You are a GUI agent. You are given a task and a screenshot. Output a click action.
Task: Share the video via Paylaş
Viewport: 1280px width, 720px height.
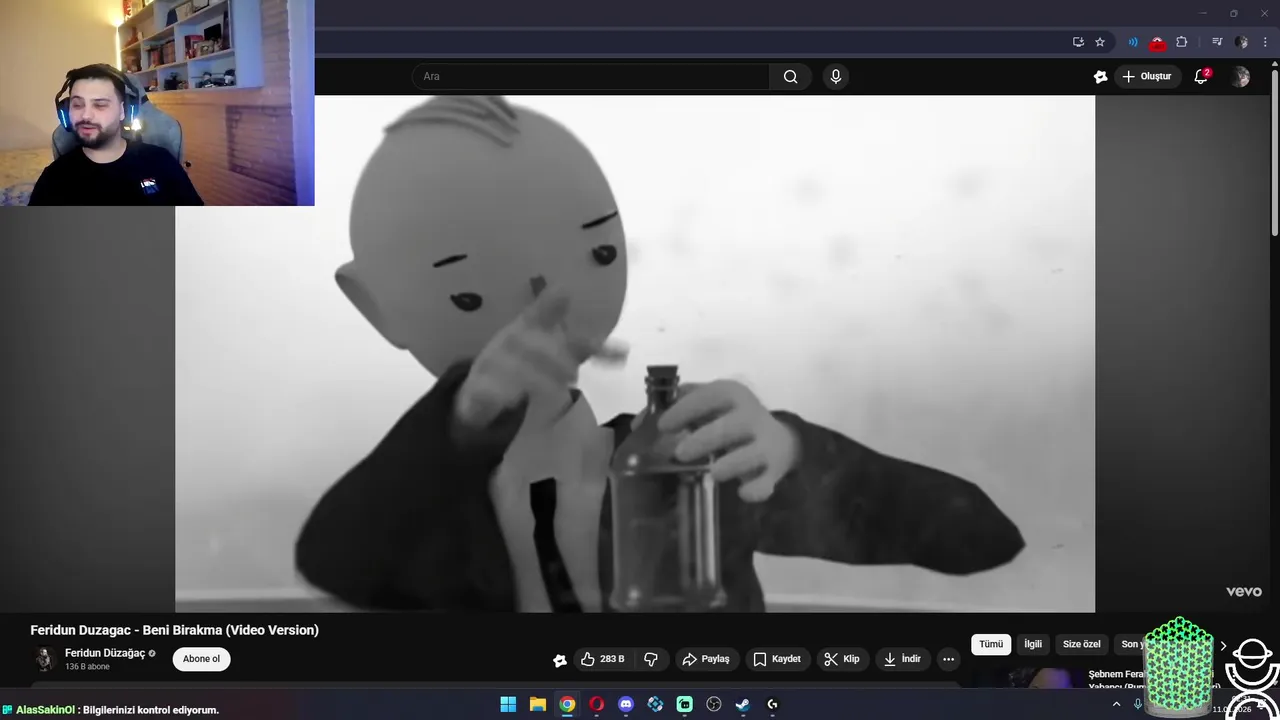(706, 659)
